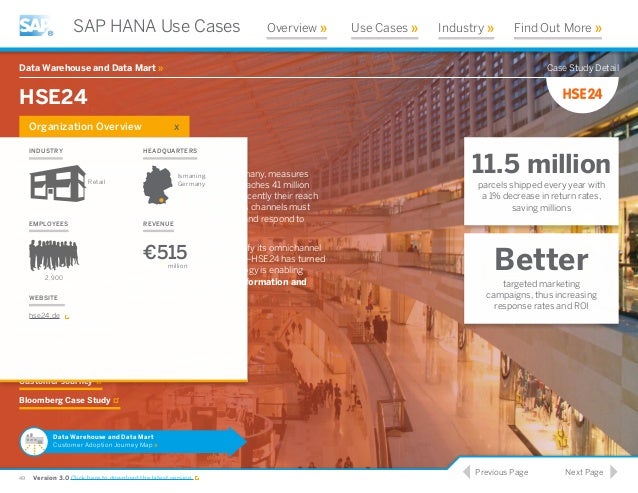The width and height of the screenshot is (638, 493).
Task: Open the Find Out More menu
Action: point(557,28)
